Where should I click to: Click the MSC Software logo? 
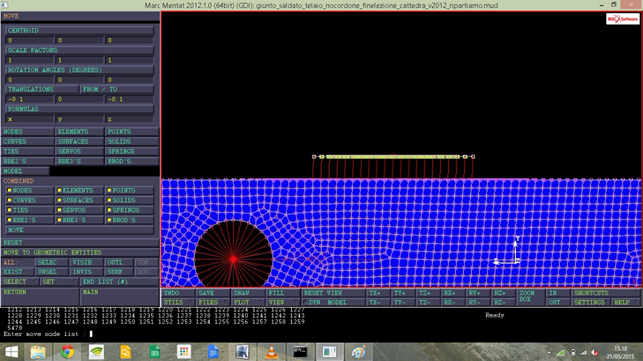622,19
